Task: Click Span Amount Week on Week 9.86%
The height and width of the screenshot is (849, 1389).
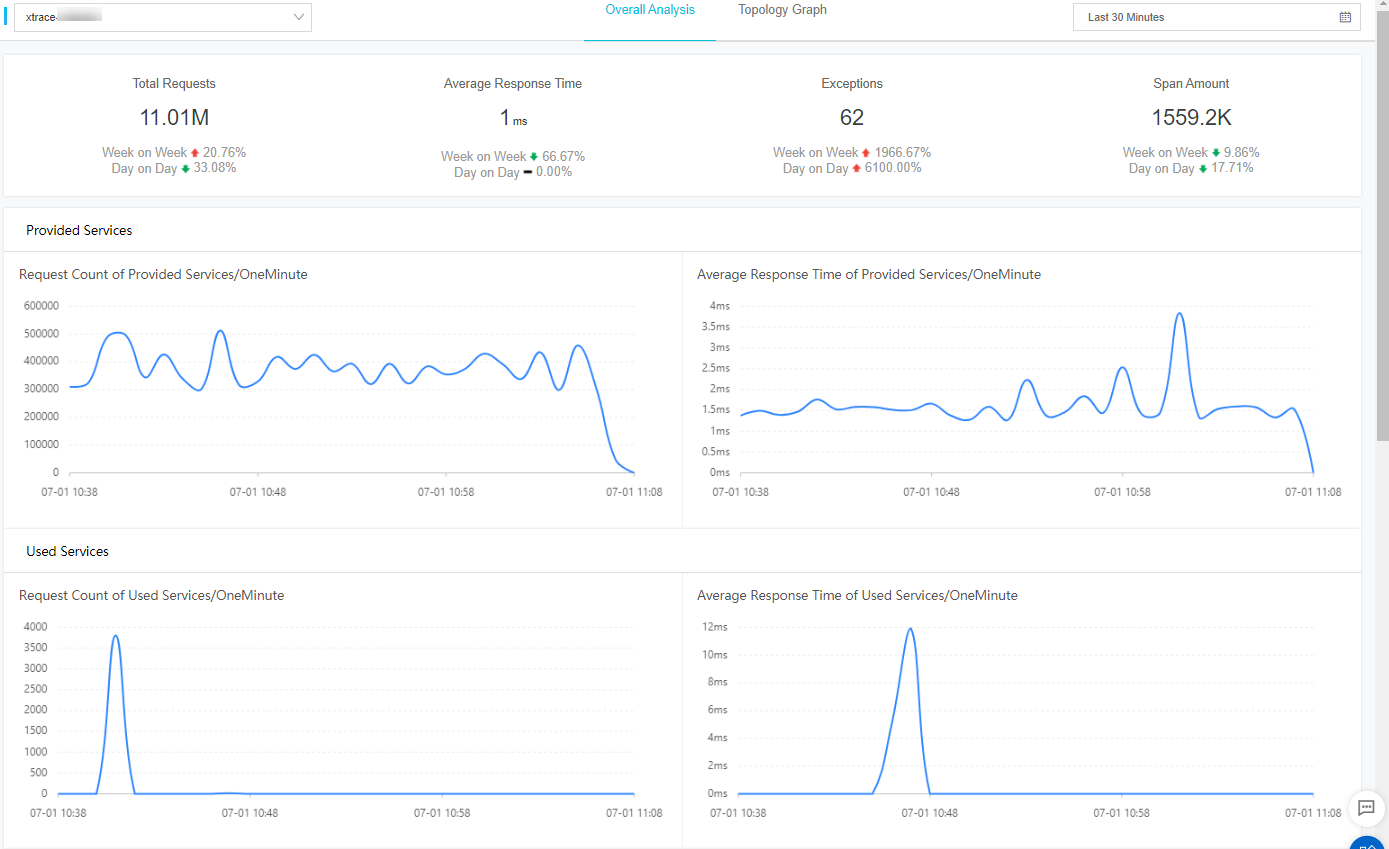Action: click(x=1191, y=153)
